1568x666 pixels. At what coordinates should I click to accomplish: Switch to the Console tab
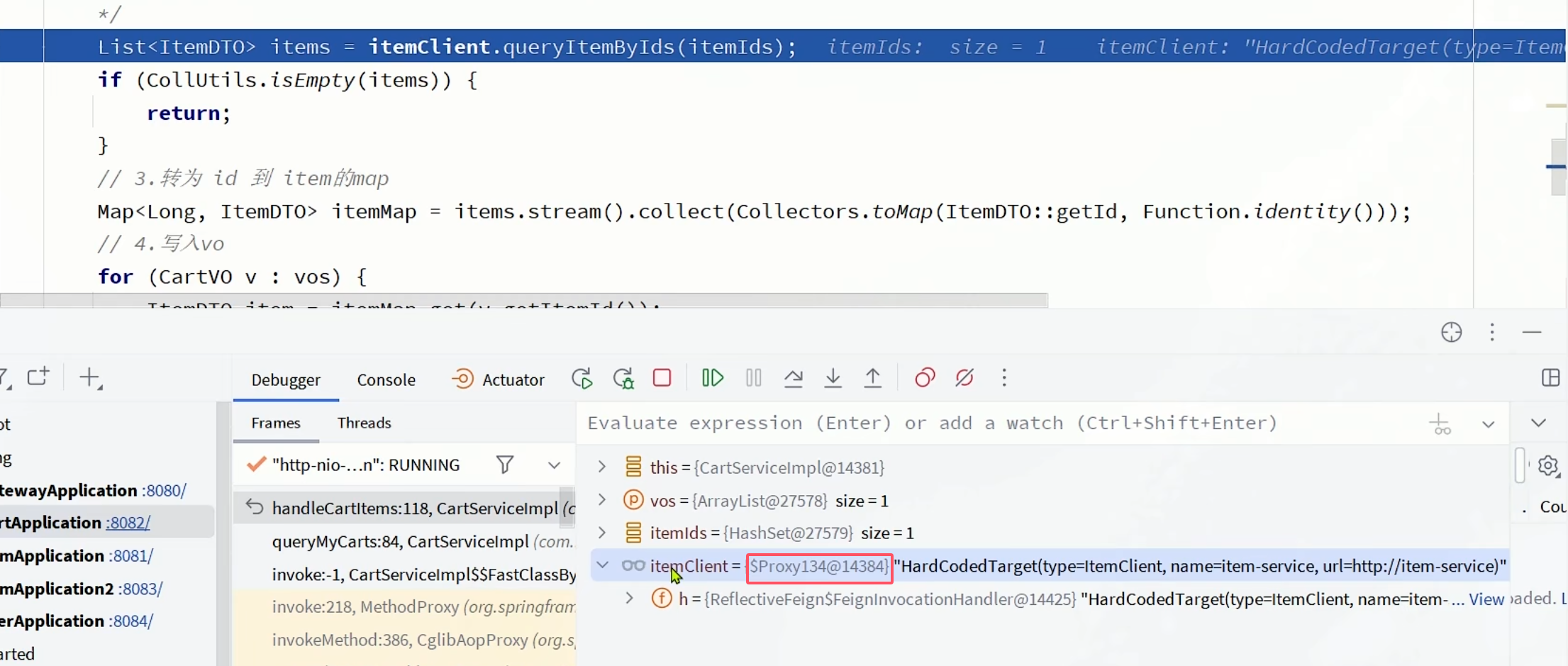(x=386, y=380)
